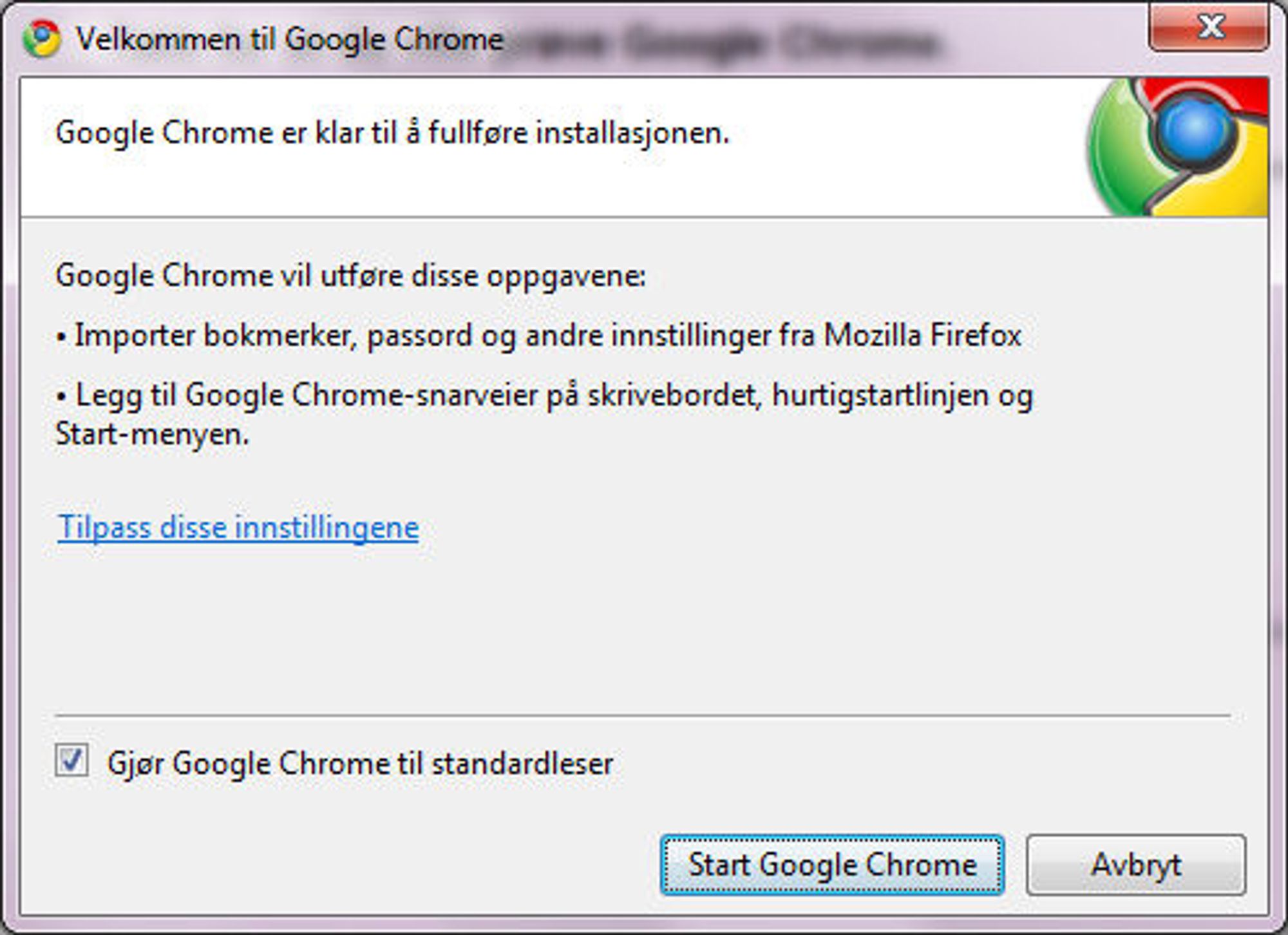Click the horizontal separator above the checkbox
1288x935 pixels.
tap(643, 715)
